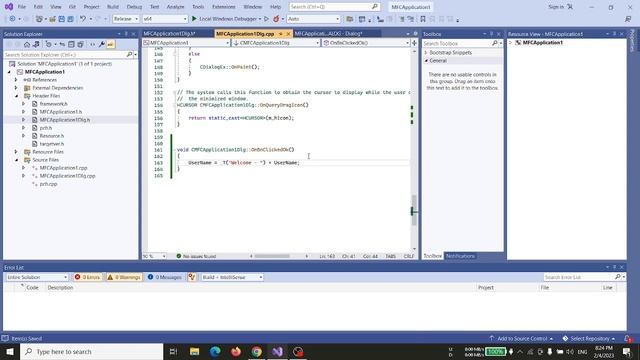This screenshot has width=640, height=360.
Task: Click the Solution Explorer search magnifier icon
Action: 129,54
